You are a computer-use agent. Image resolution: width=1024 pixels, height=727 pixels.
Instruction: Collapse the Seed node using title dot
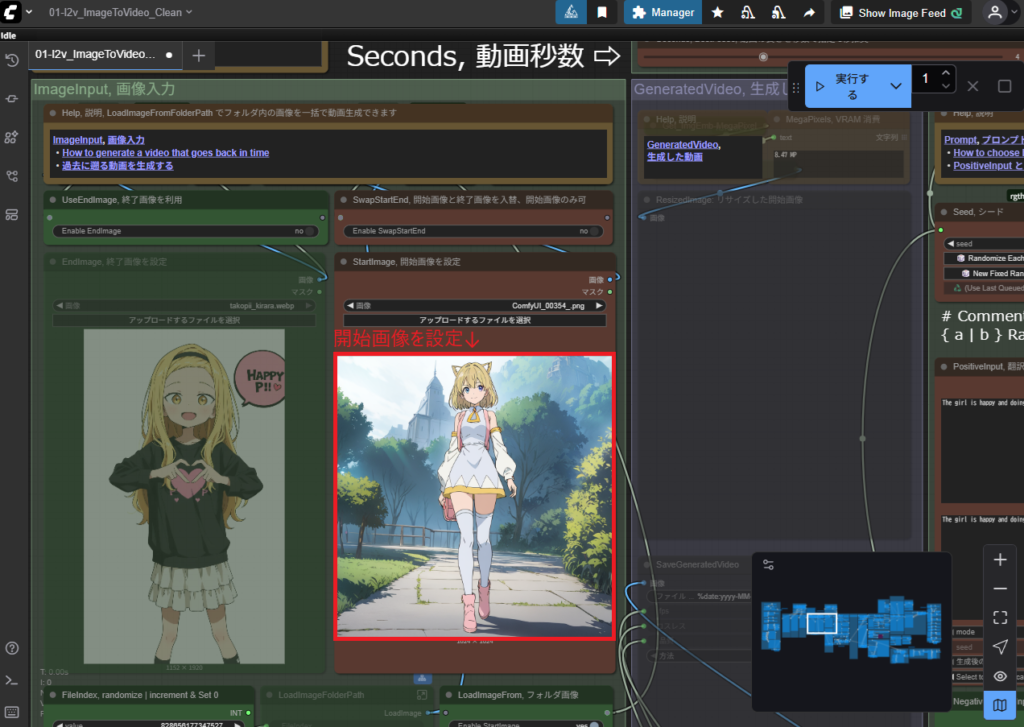click(944, 212)
